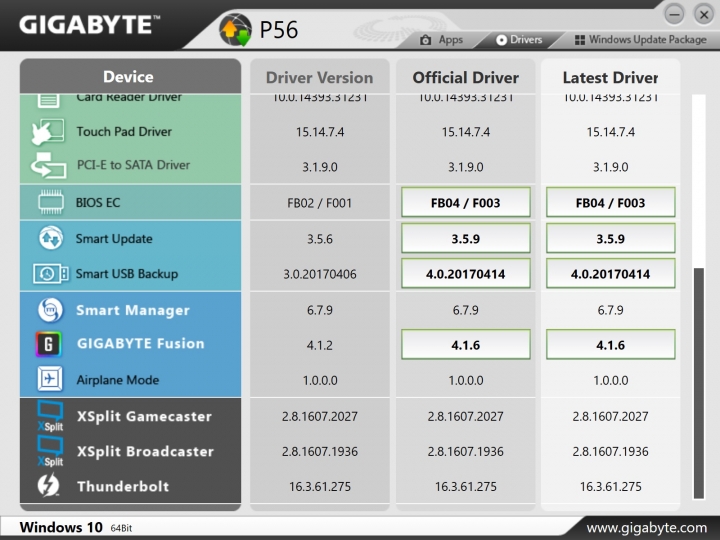
Task: Install Latest Driver FB04 / F003 for BIOS EC
Action: (610, 202)
